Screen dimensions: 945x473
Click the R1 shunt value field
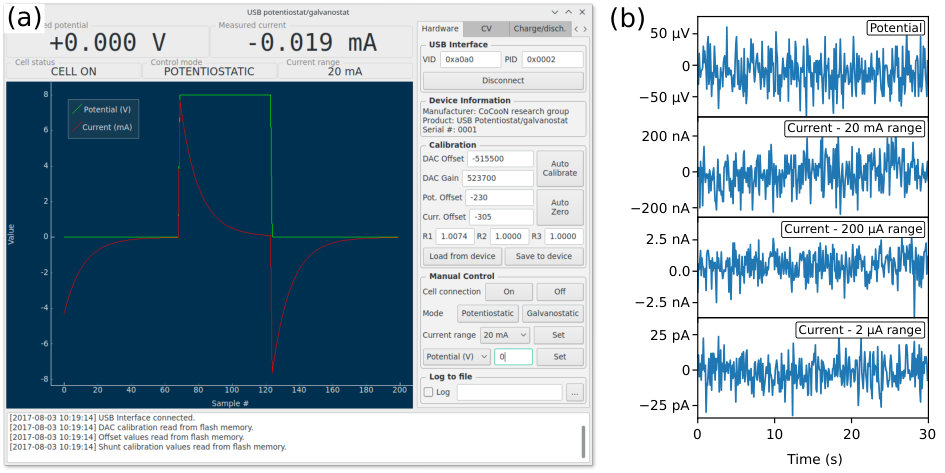click(x=455, y=236)
